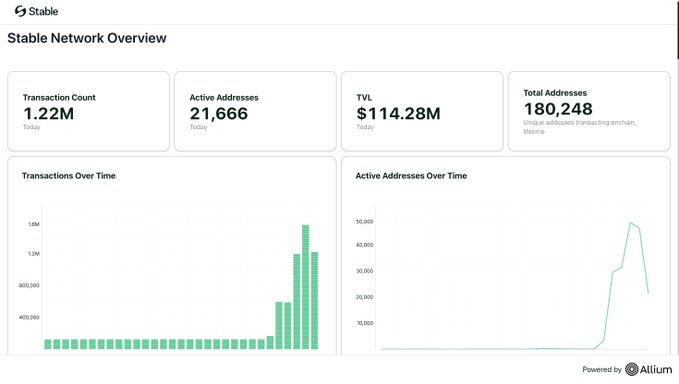Viewport: 679px width, 384px height.
Task: Click the 400,000 axis label
Action: click(x=29, y=317)
